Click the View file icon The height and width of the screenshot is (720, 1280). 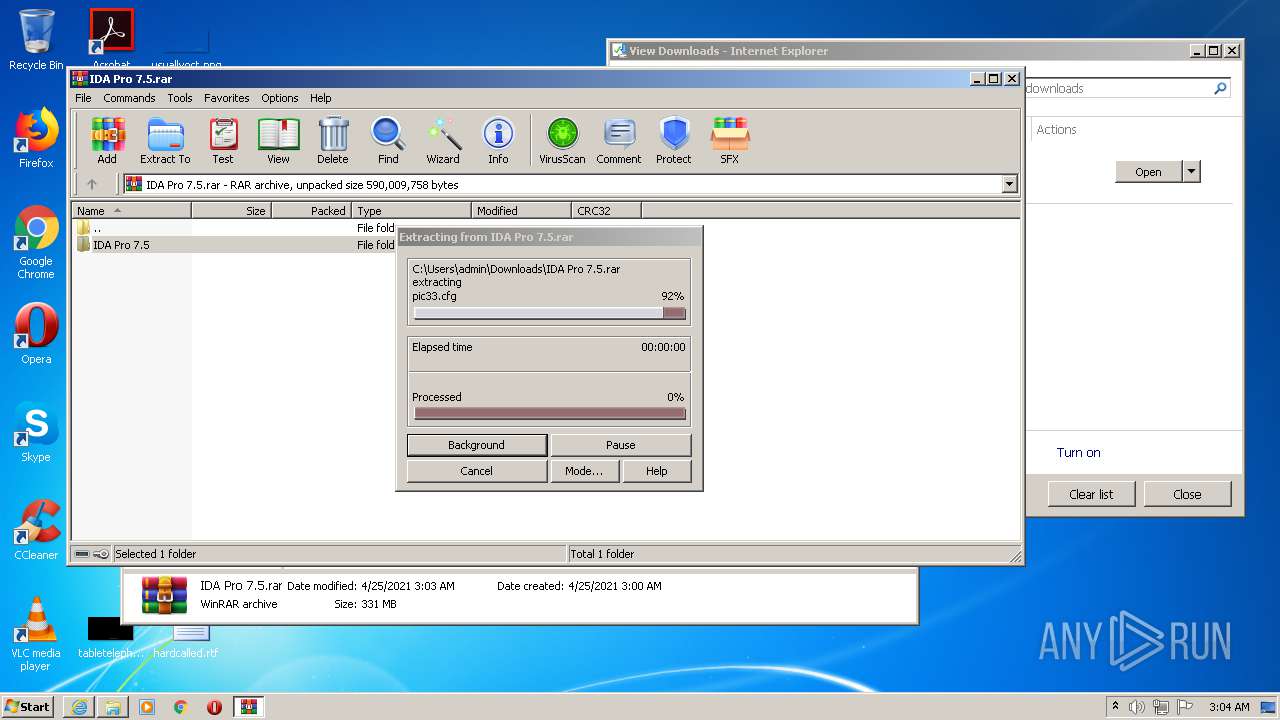tap(278, 140)
